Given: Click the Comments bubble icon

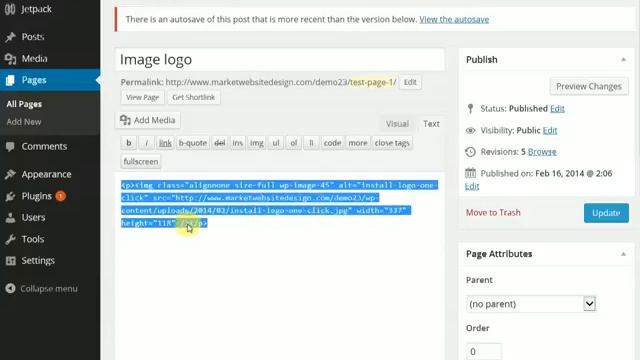Looking at the screenshot, I should [x=10, y=147].
